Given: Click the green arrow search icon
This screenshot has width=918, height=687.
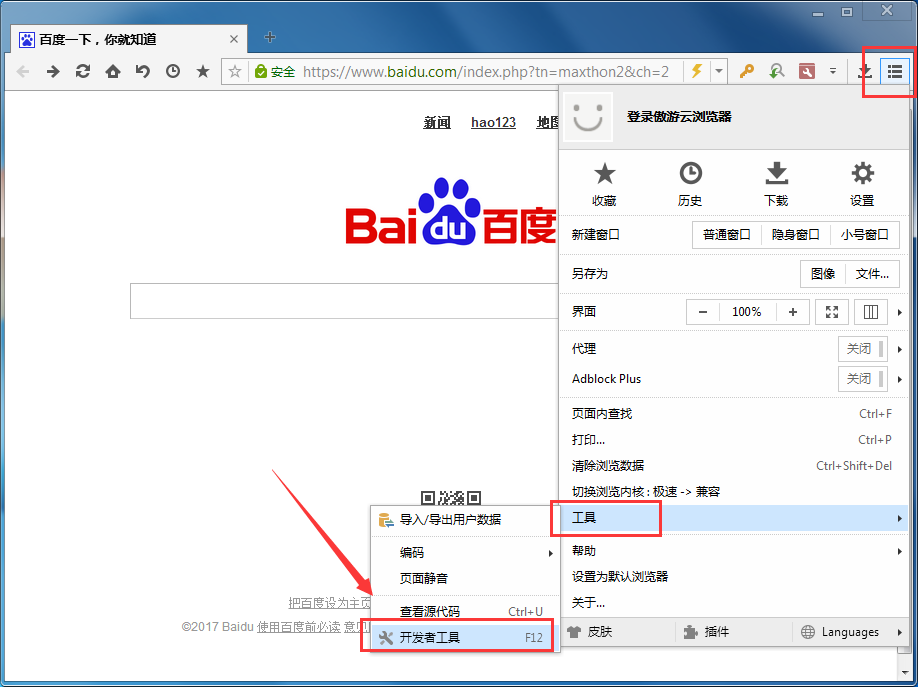Looking at the screenshot, I should (x=776, y=71).
